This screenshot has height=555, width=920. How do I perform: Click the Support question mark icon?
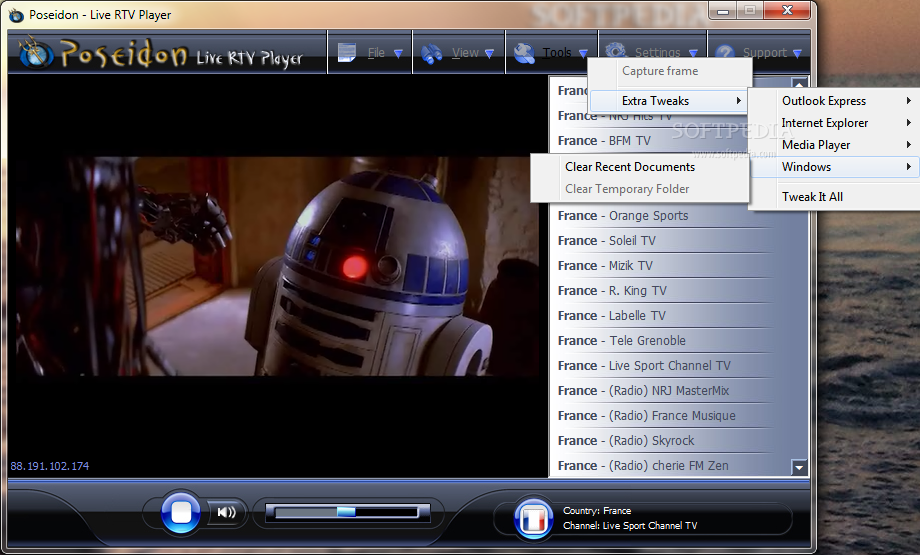click(725, 53)
